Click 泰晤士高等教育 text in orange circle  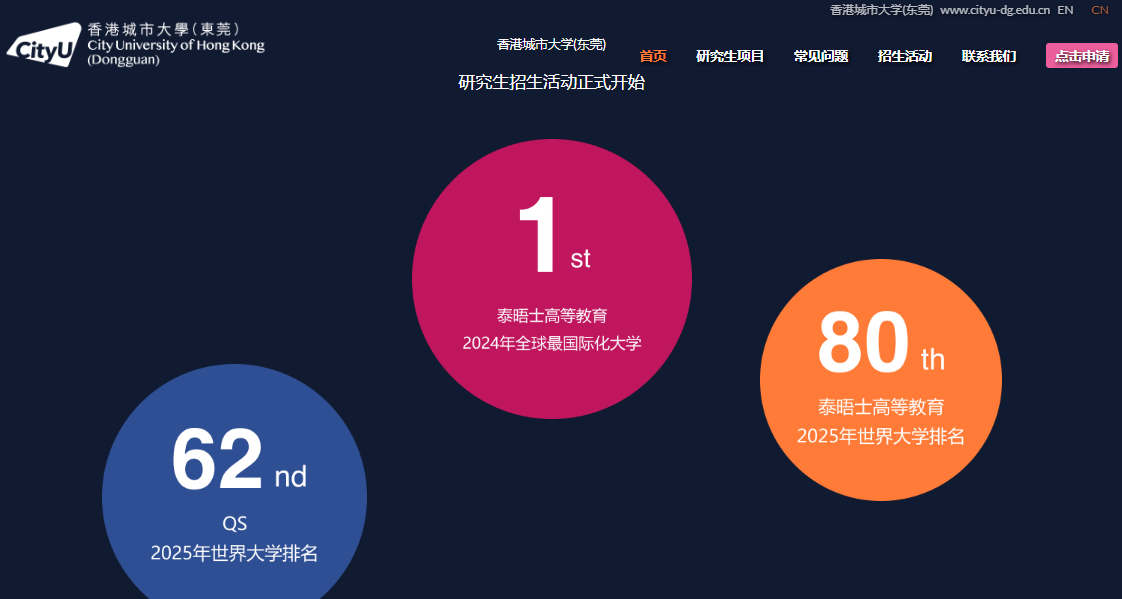(881, 408)
